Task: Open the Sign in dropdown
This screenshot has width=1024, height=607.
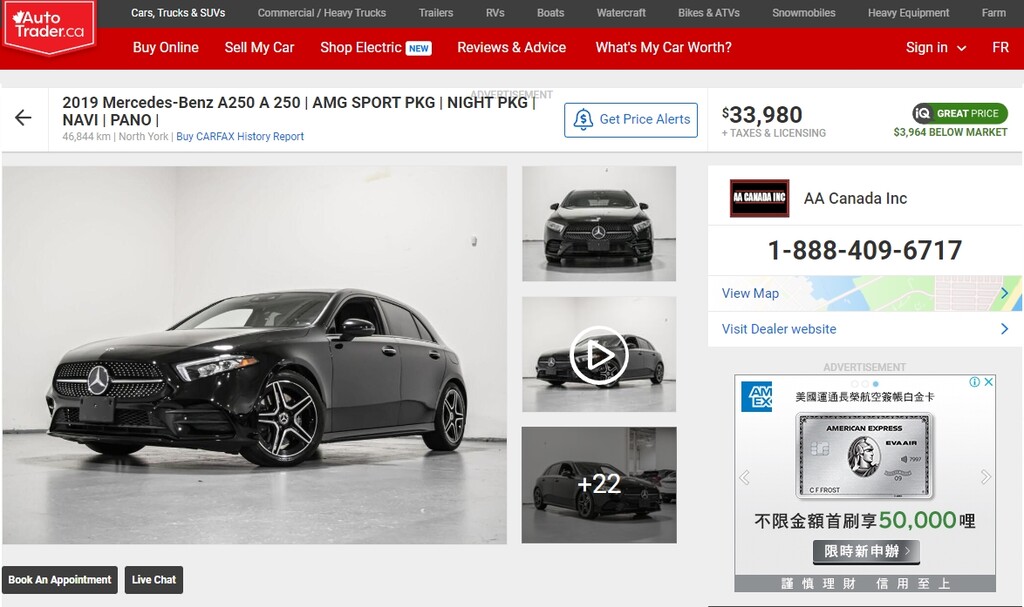Action: pyautogui.click(x=936, y=48)
